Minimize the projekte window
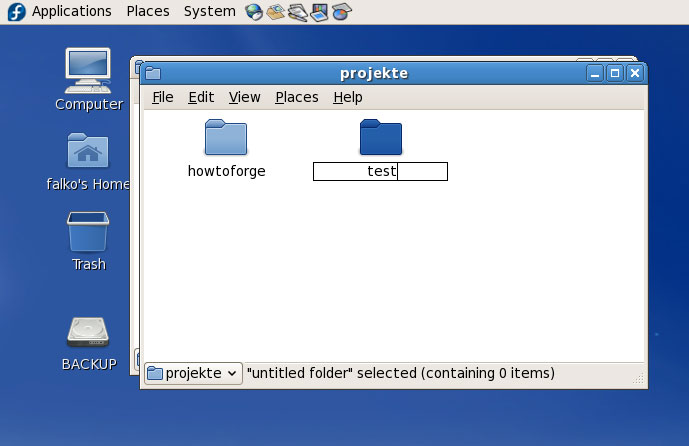The height and width of the screenshot is (446, 689). 595,73
